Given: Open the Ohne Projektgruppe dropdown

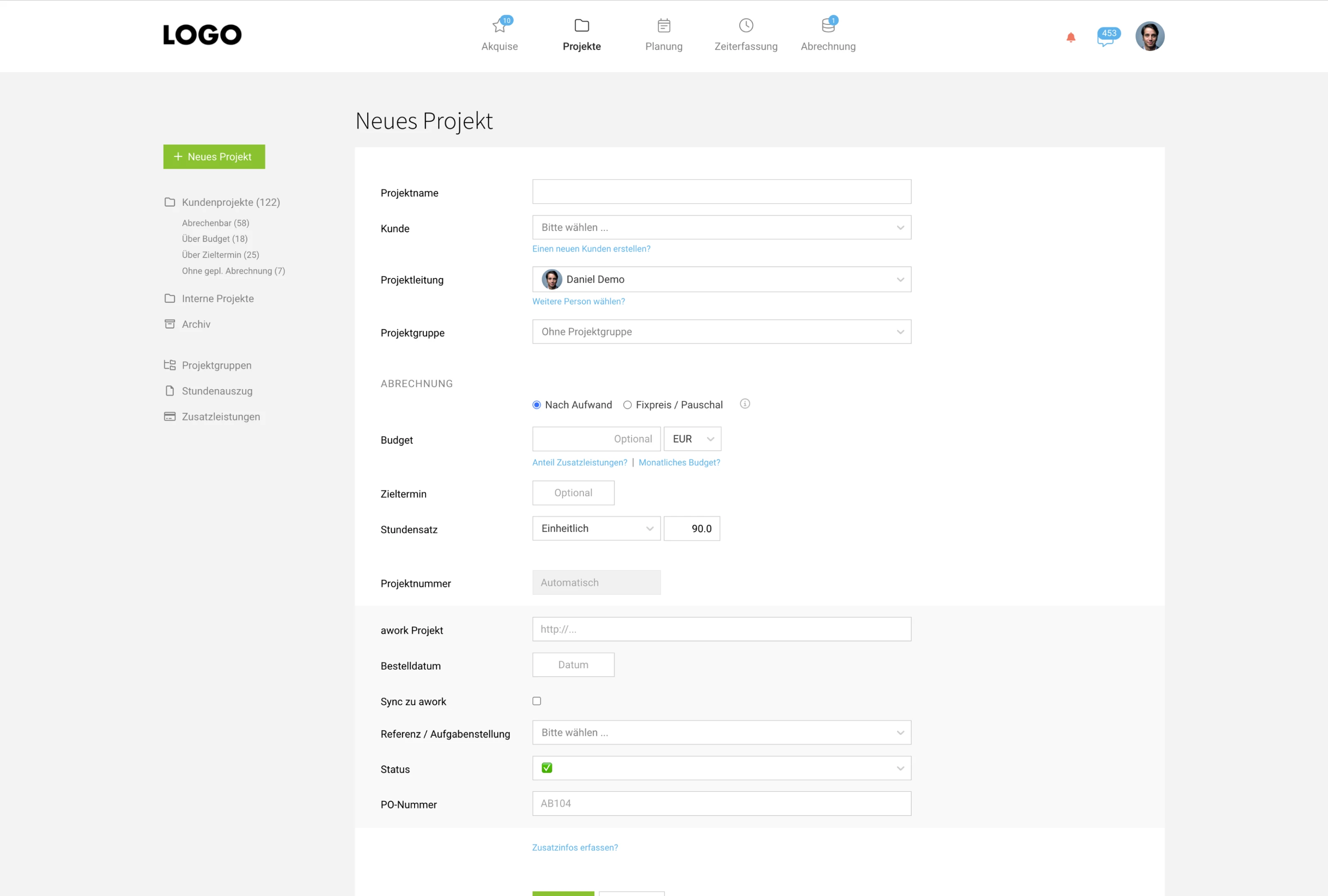Looking at the screenshot, I should [x=721, y=332].
